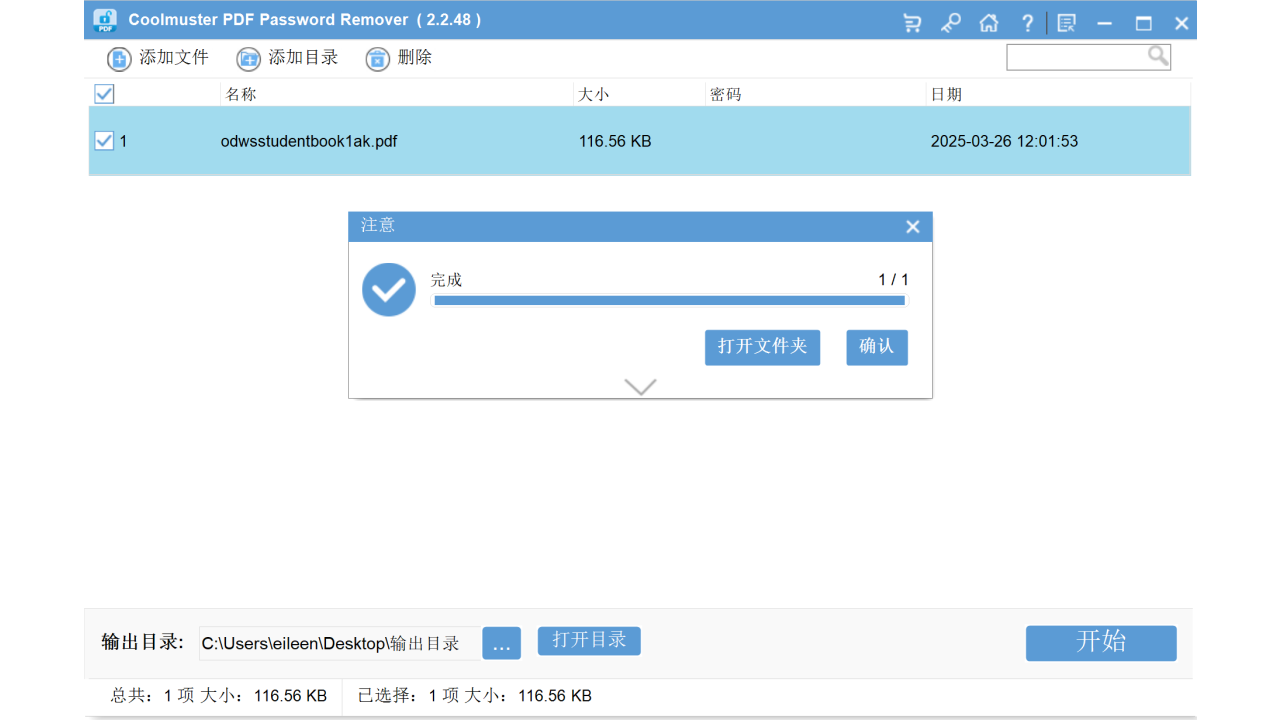Click the feedback log icon in title bar
Image resolution: width=1280 pixels, height=720 pixels.
click(x=1065, y=22)
